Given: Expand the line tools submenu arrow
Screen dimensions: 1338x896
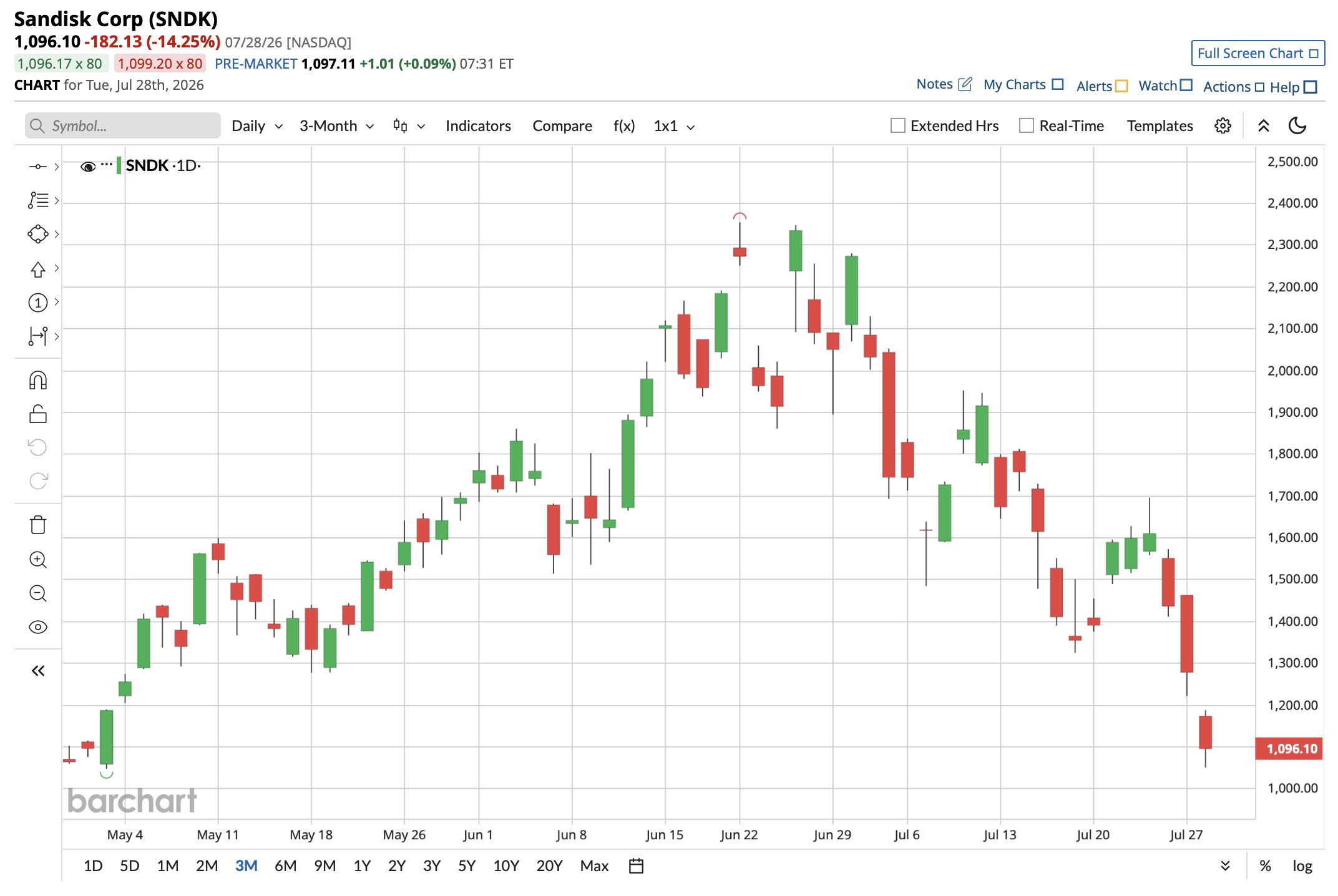Looking at the screenshot, I should point(57,167).
